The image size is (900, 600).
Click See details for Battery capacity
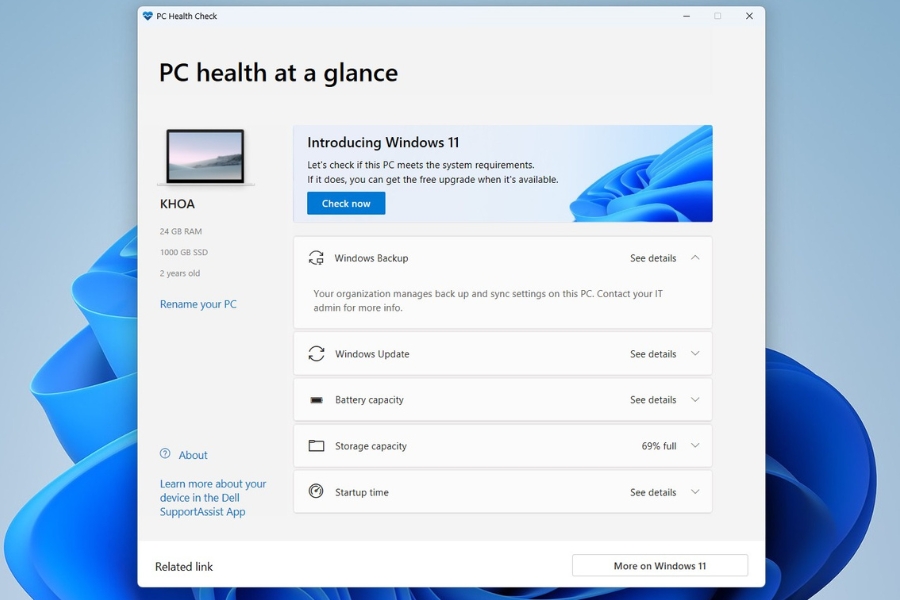pyautogui.click(x=653, y=400)
